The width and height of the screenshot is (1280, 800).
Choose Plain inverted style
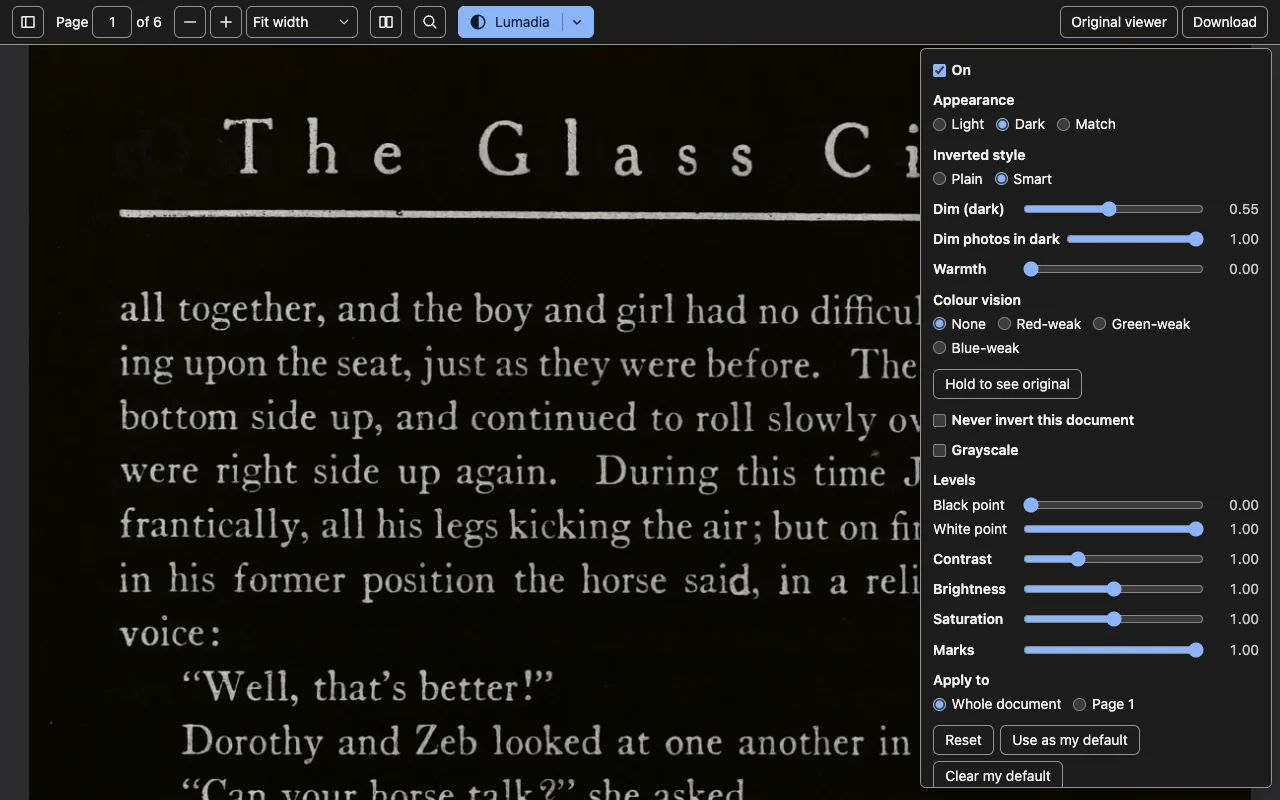click(x=939, y=179)
